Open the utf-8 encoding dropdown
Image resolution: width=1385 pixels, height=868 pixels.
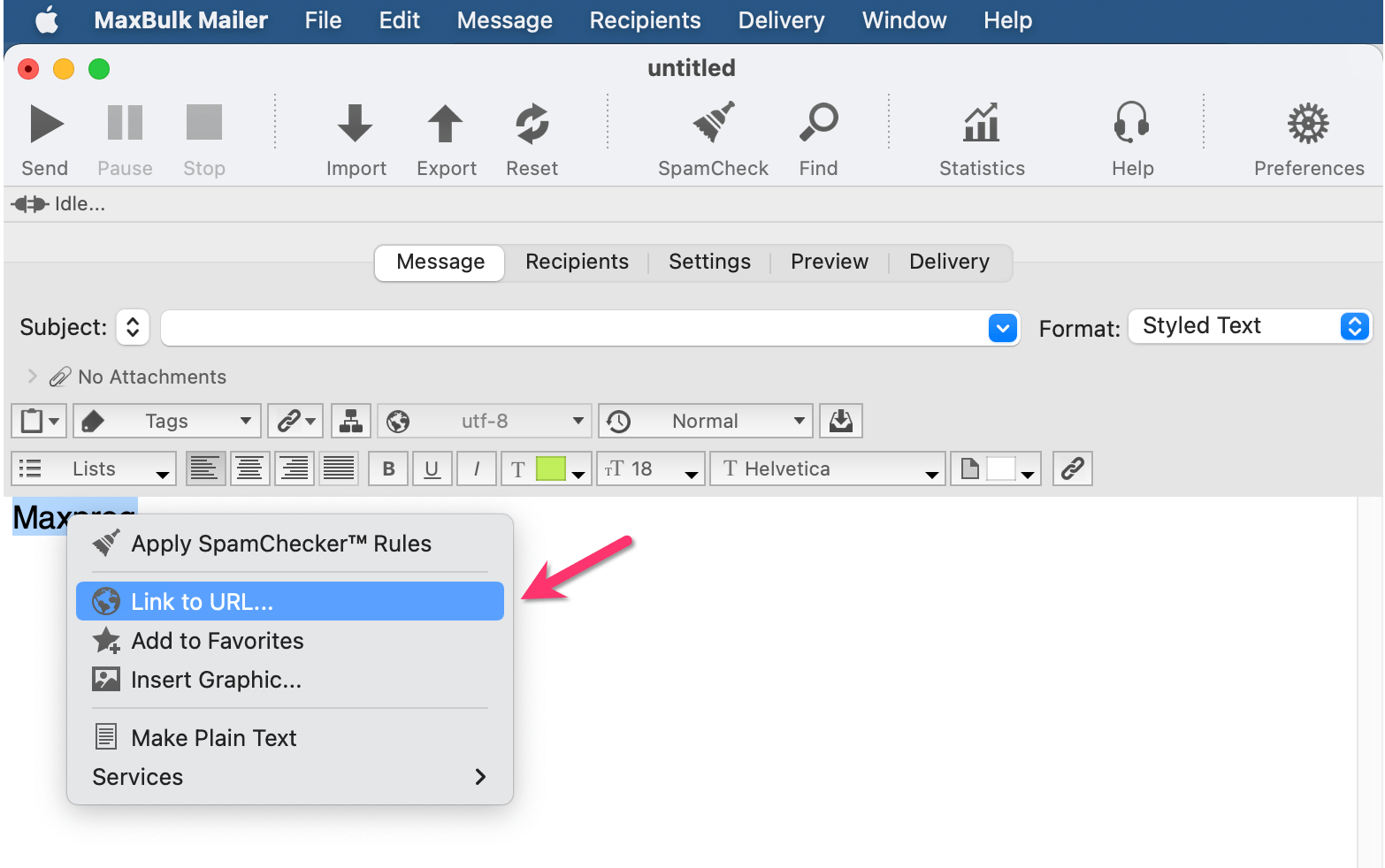(x=485, y=421)
